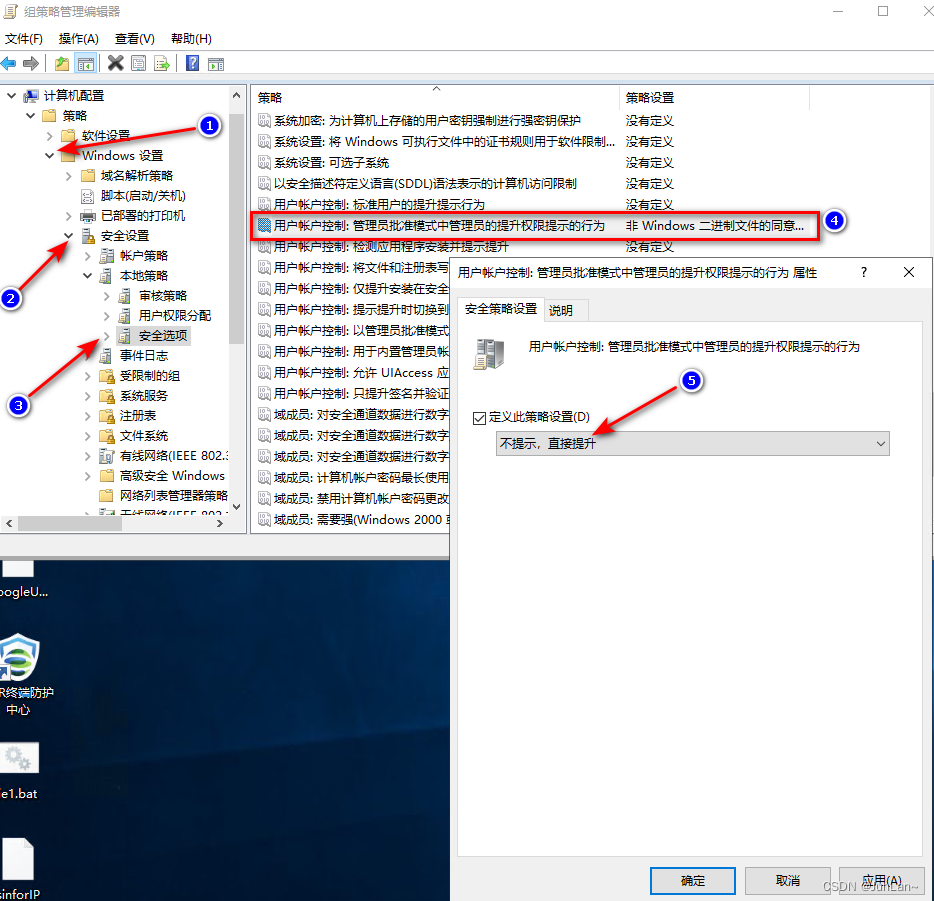The image size is (934, 901).
Task: Click the 域名解析策略 folder icon
Action: (x=88, y=176)
